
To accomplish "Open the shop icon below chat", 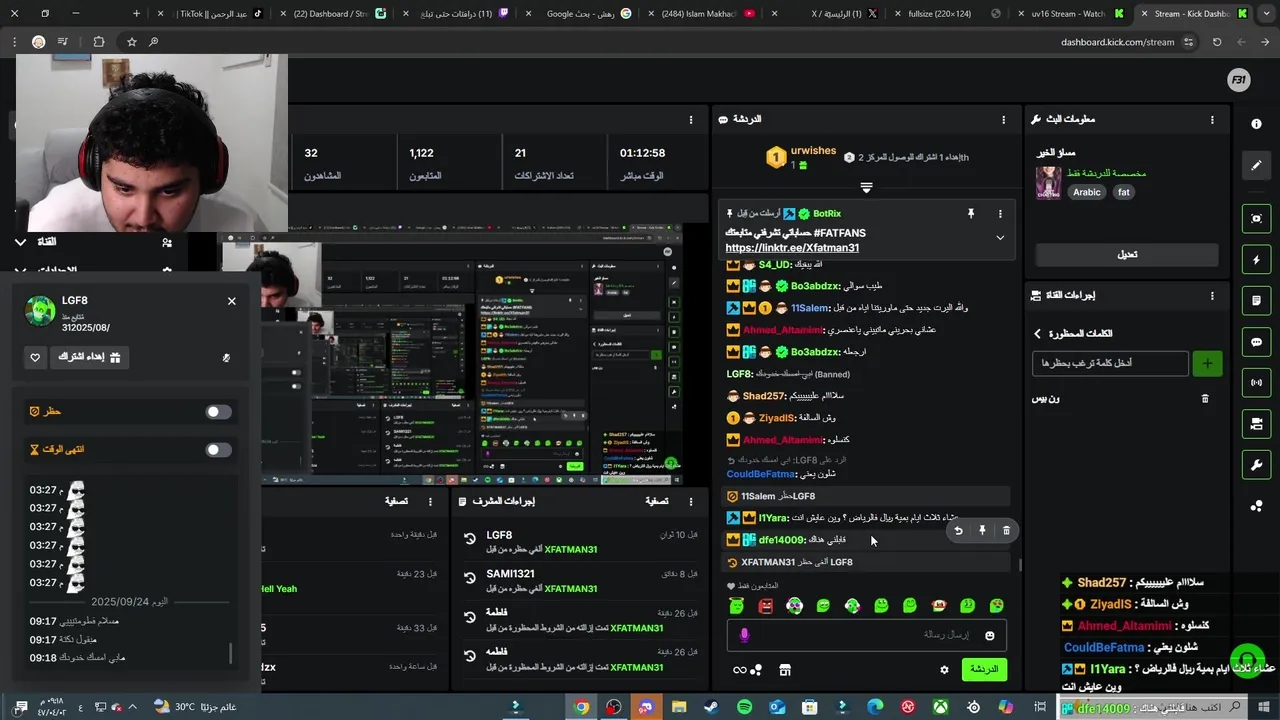I will tap(785, 670).
